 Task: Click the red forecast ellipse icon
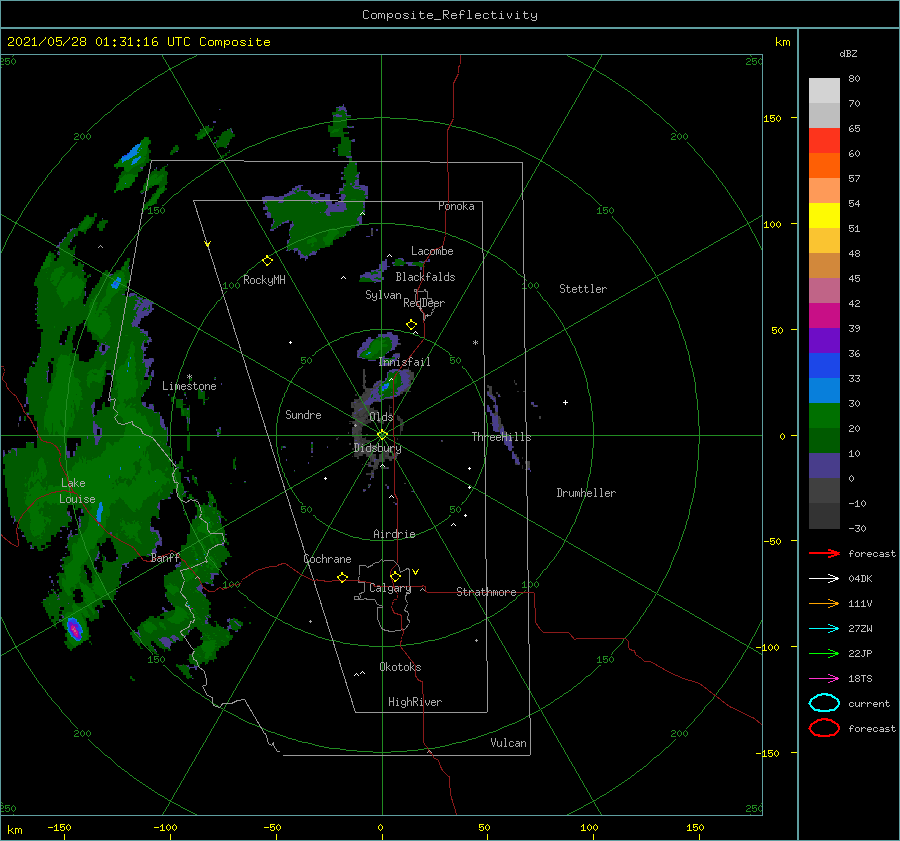[824, 728]
